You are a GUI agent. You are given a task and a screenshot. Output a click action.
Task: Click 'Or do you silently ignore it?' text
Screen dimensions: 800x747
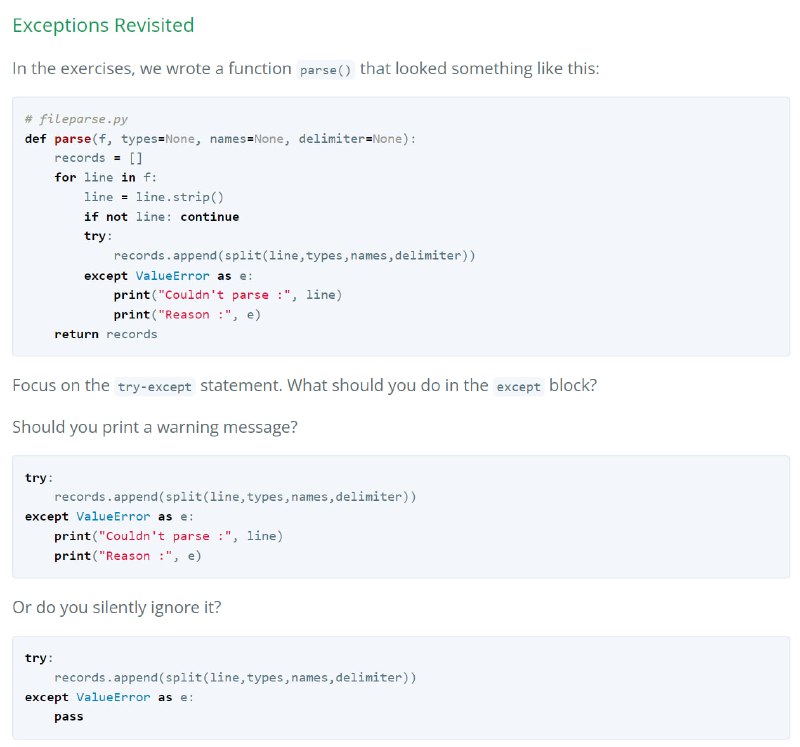(x=117, y=607)
